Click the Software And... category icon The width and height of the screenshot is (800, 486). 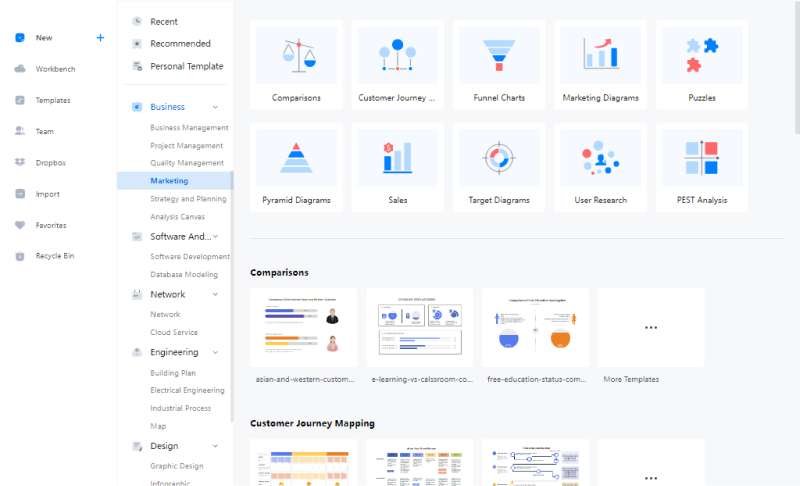click(137, 236)
